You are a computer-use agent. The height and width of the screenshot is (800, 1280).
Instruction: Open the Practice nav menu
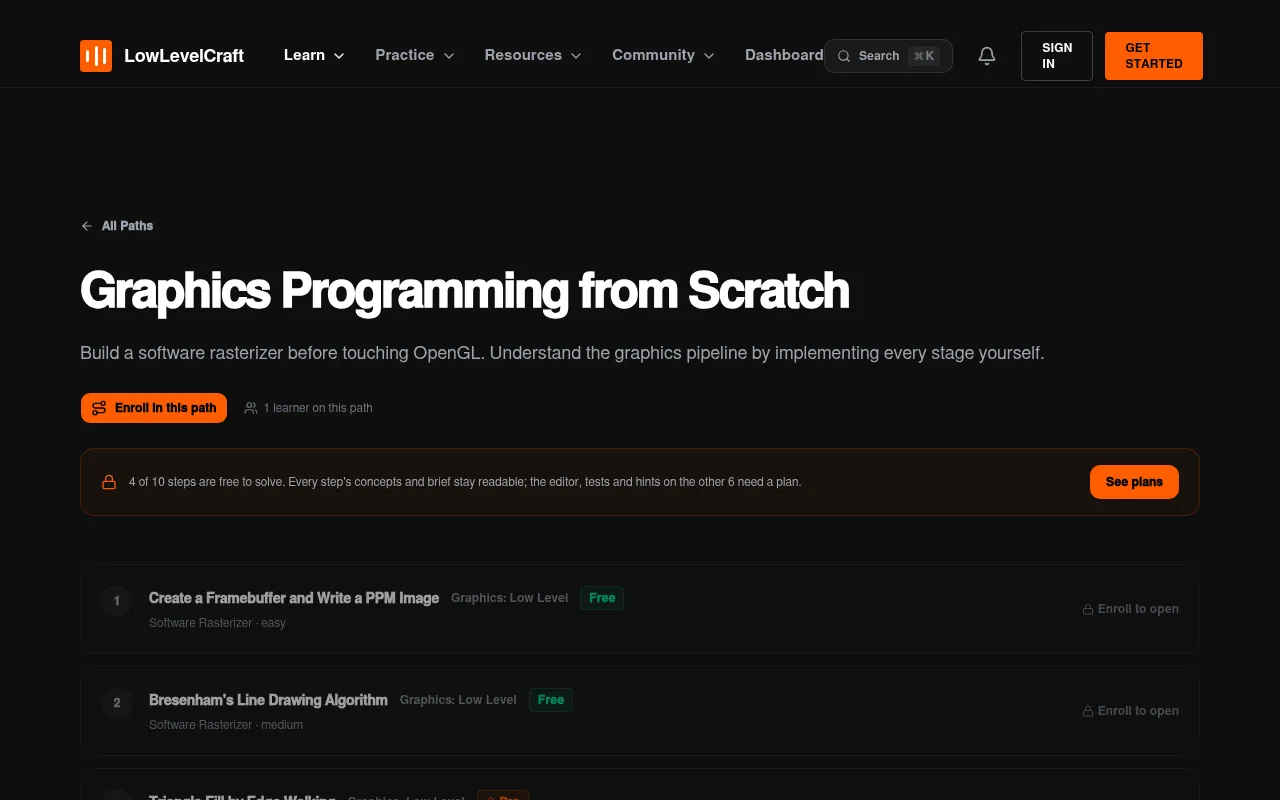pyautogui.click(x=415, y=55)
